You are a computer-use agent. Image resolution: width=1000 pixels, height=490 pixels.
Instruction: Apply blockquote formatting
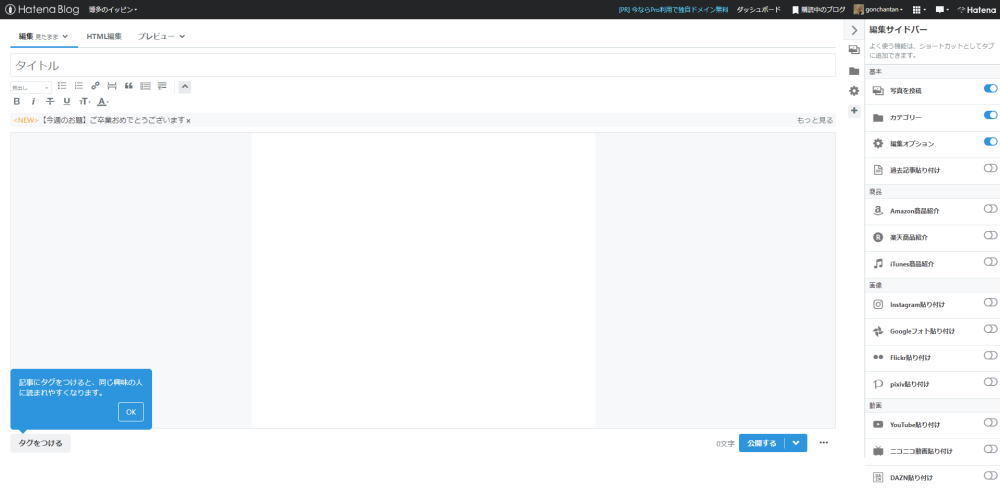[129, 85]
